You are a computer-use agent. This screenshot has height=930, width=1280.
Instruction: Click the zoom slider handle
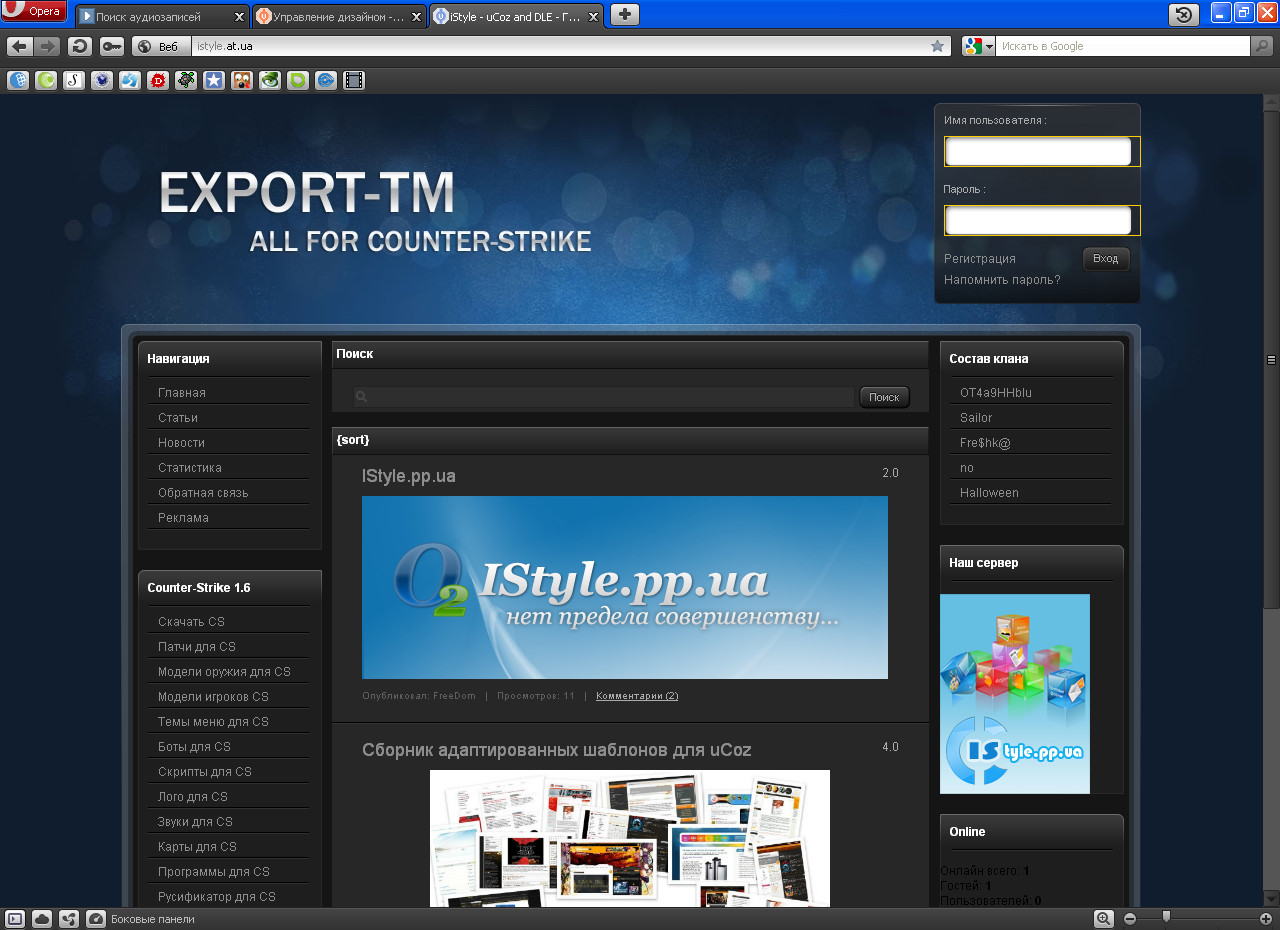(1166, 917)
